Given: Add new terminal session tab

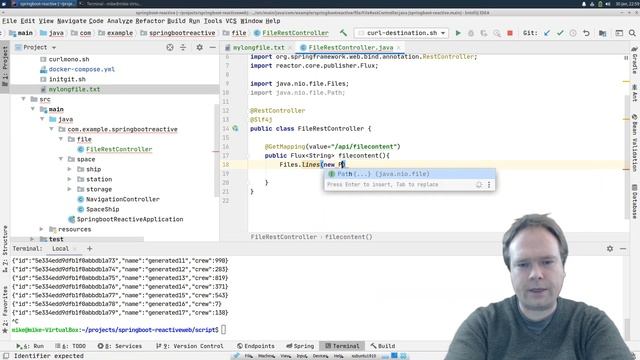Looking at the screenshot, I should pos(89,249).
